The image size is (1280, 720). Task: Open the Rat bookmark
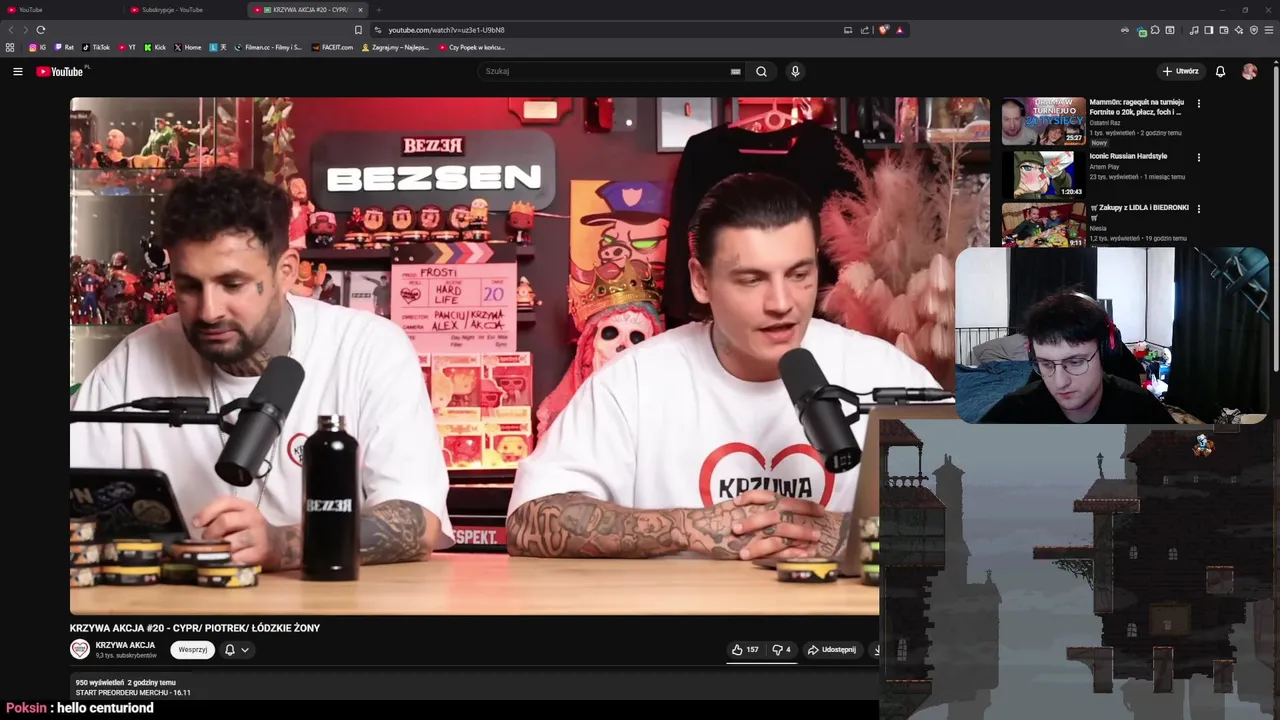[x=64, y=47]
